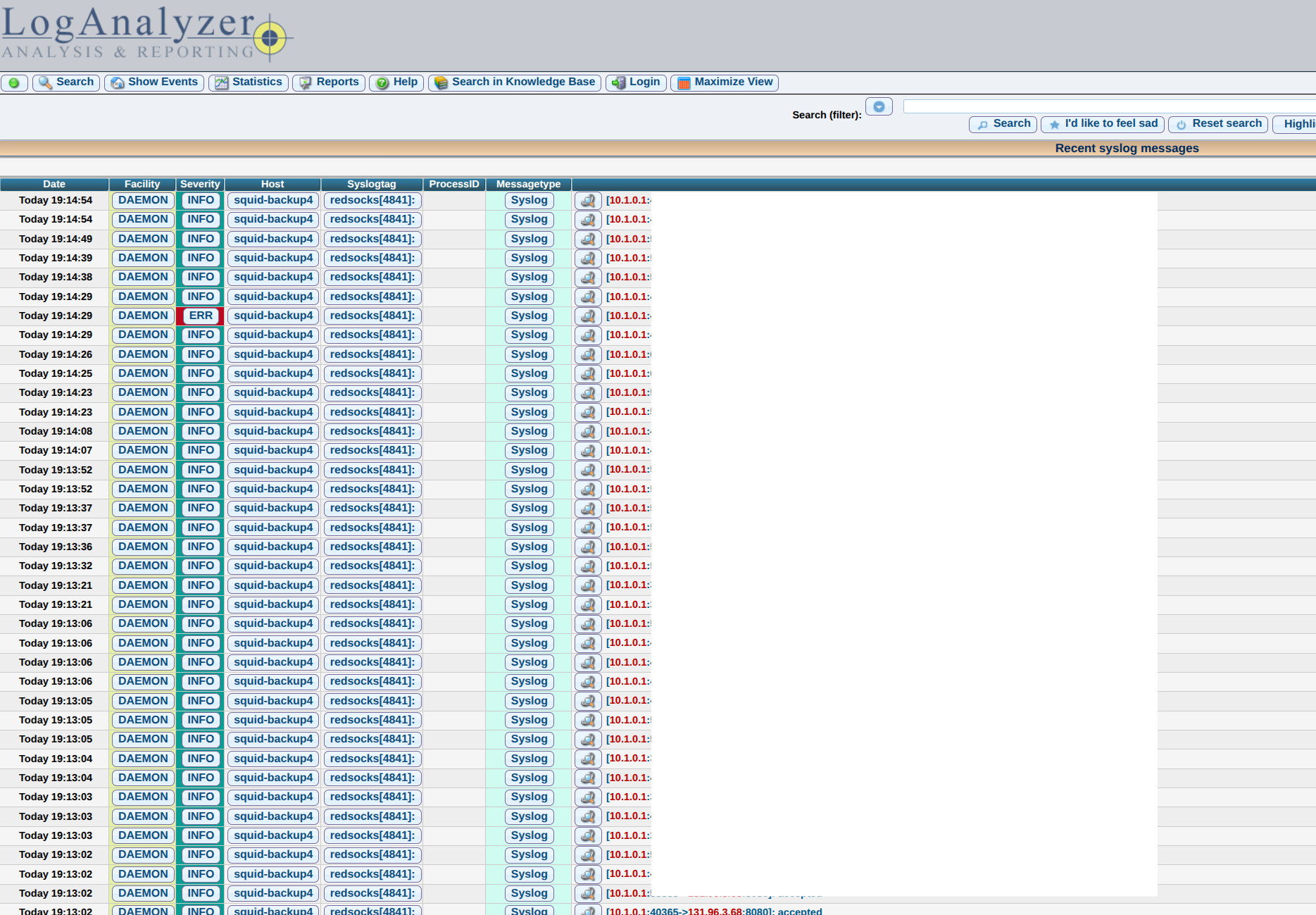Click DAEMON facility in 19:13:36 row
This screenshot has width=1316, height=915.
click(144, 547)
